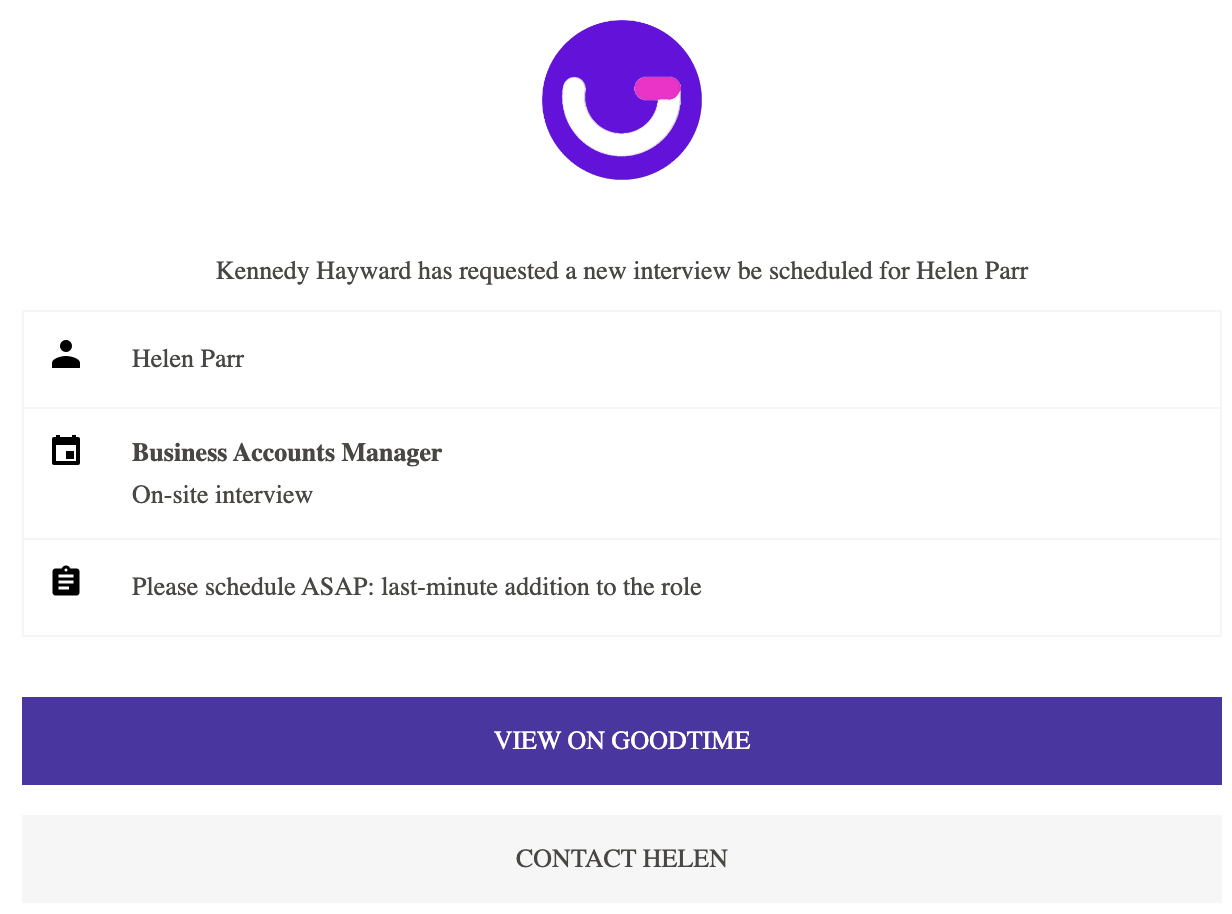Select the Business Accounts Manager job title

[286, 452]
